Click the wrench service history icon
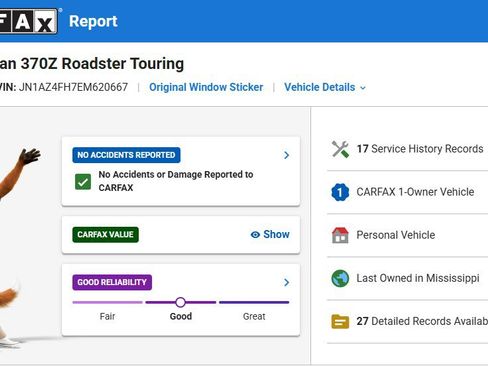 [340, 149]
